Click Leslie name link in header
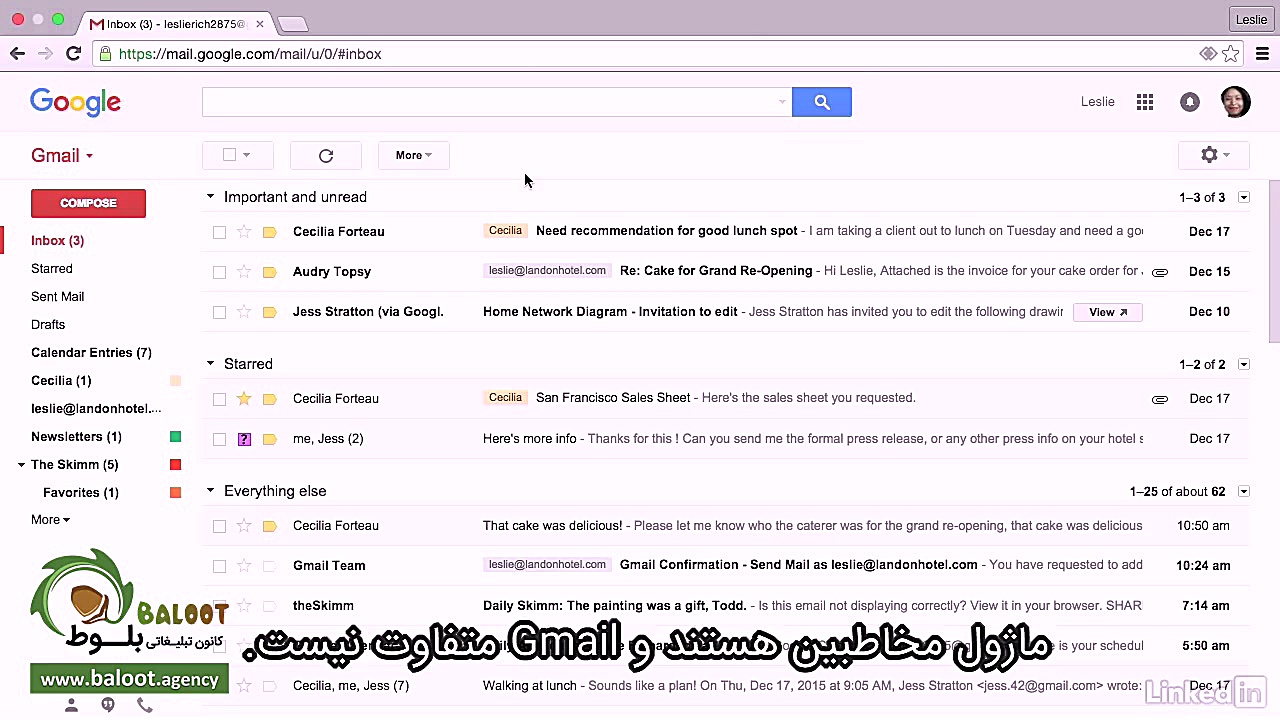 click(1098, 102)
